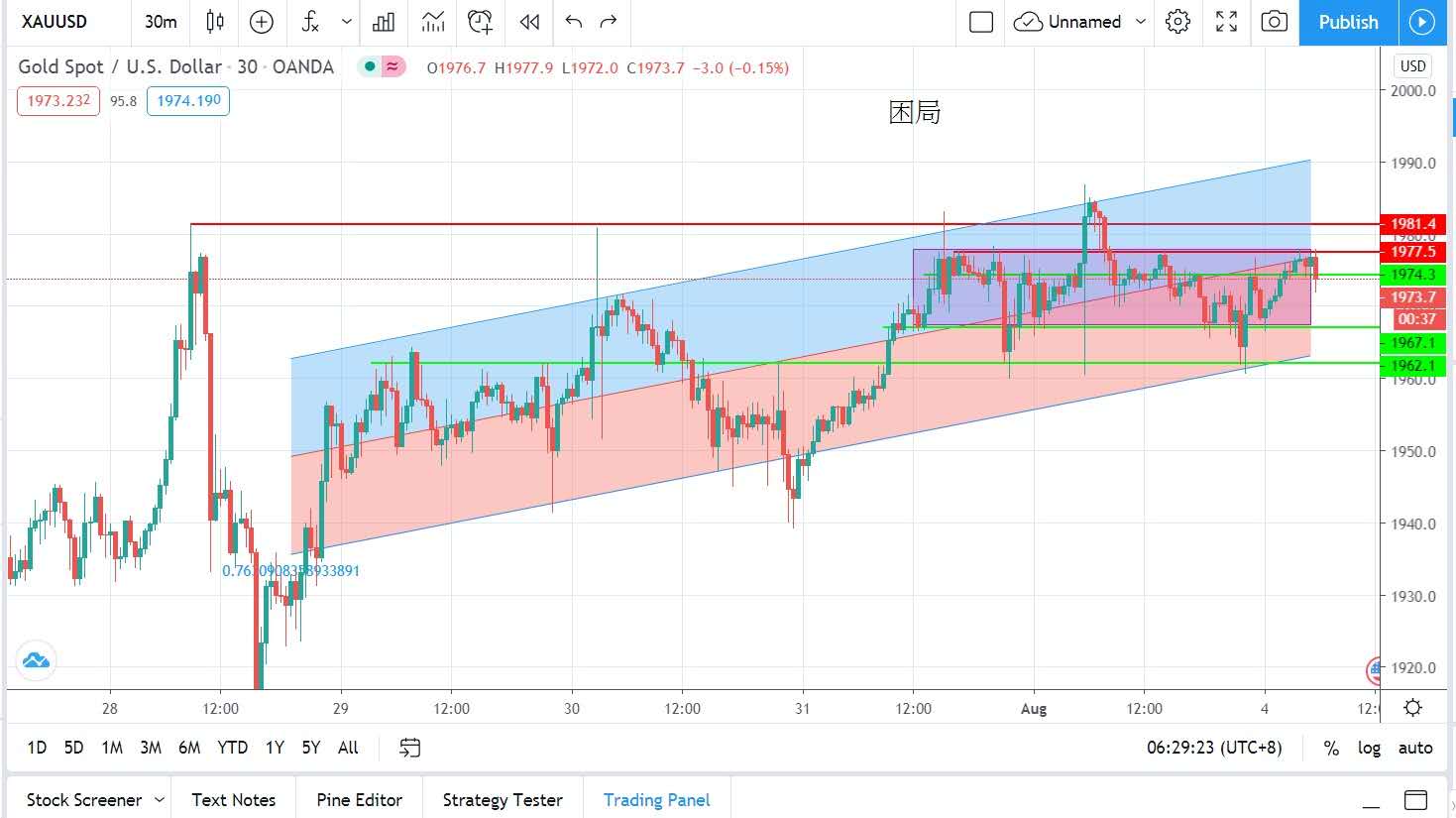
Task: Open chart settings gear icon
Action: [x=1177, y=22]
